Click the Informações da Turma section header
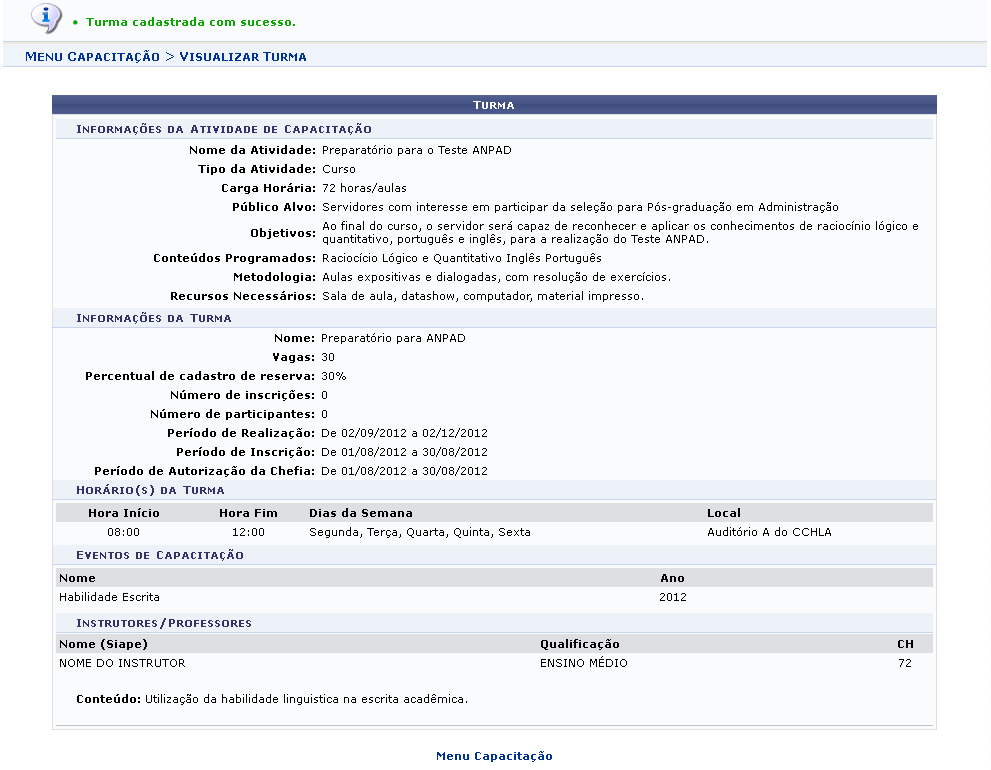 (x=154, y=318)
